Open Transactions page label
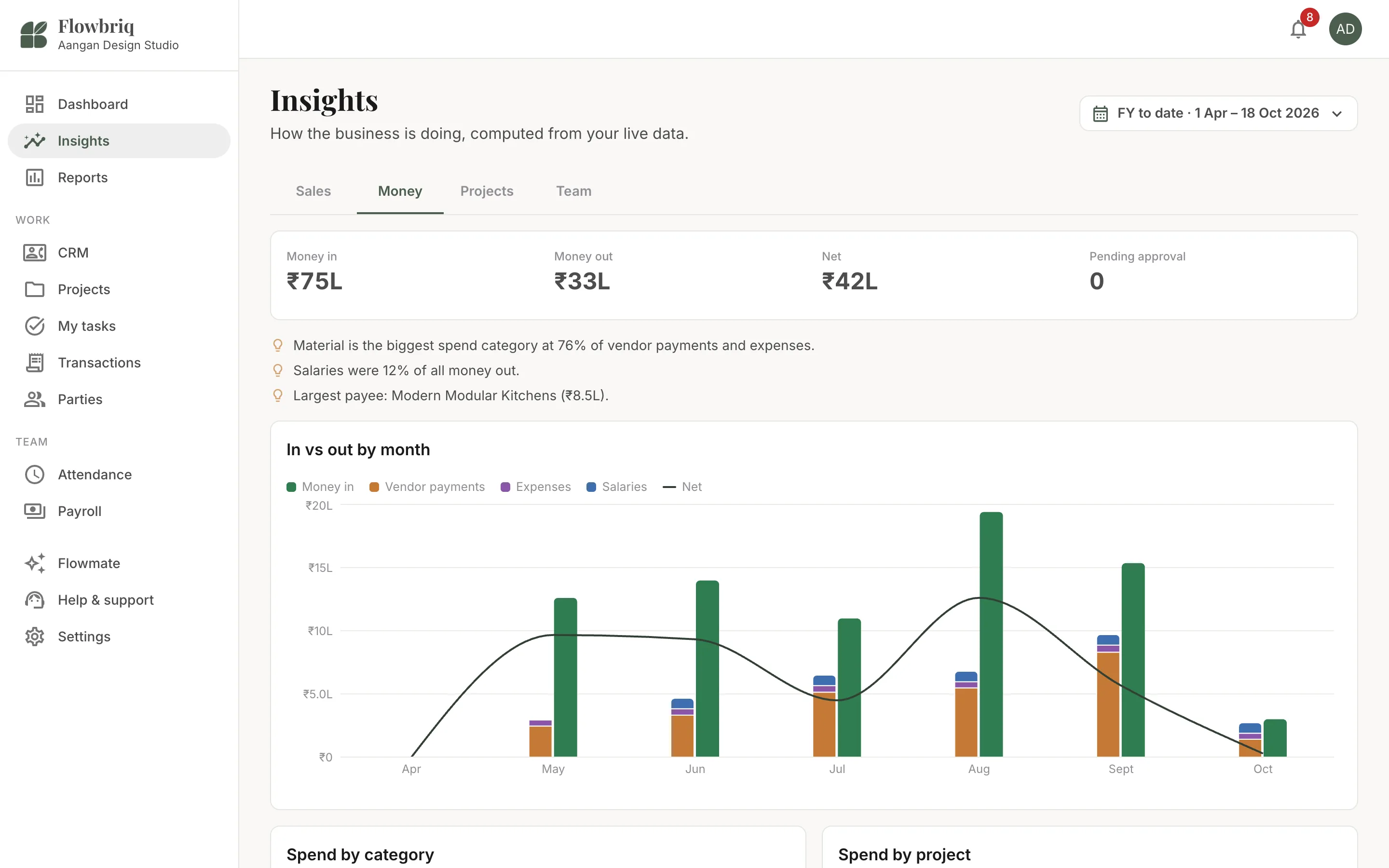This screenshot has height=868, width=1389. coord(99,363)
